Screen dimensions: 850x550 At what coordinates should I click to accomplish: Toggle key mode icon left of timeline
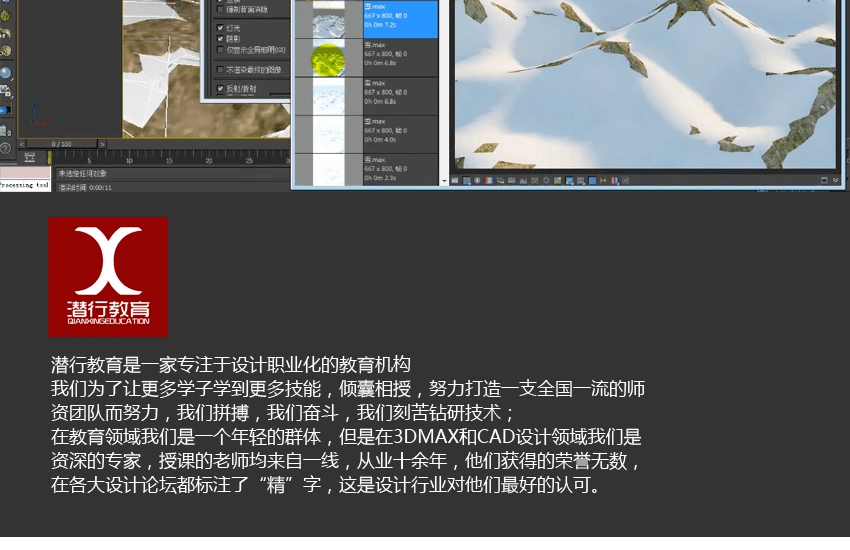pyautogui.click(x=30, y=158)
